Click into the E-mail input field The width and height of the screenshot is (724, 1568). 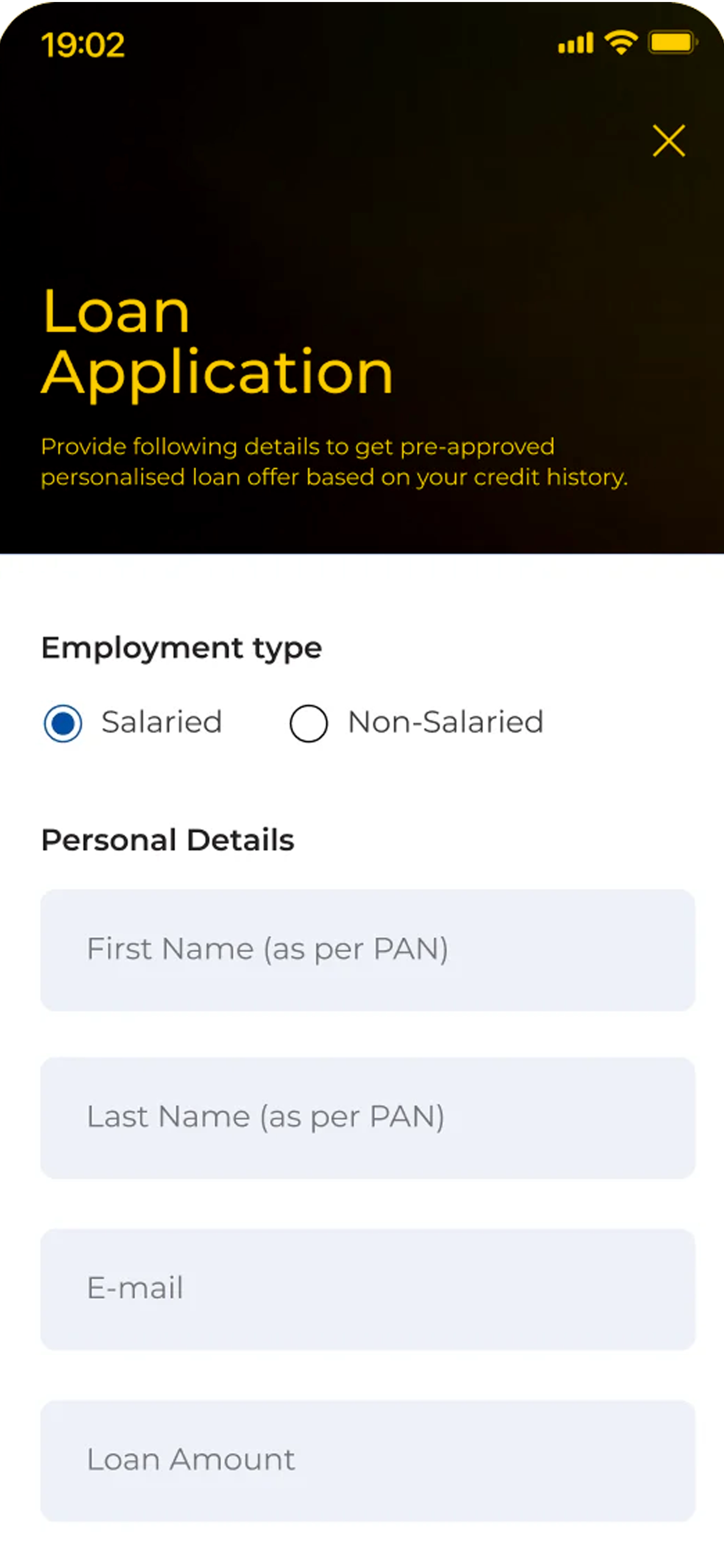[x=367, y=1289]
